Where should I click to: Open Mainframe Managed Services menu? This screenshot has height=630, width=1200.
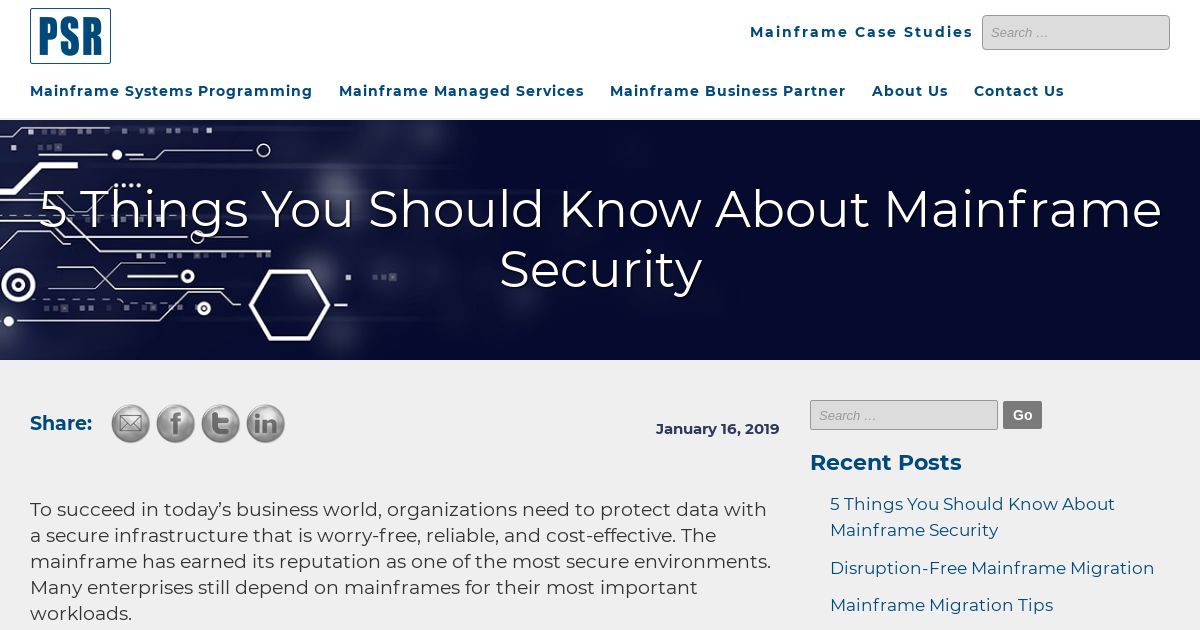pyautogui.click(x=461, y=91)
